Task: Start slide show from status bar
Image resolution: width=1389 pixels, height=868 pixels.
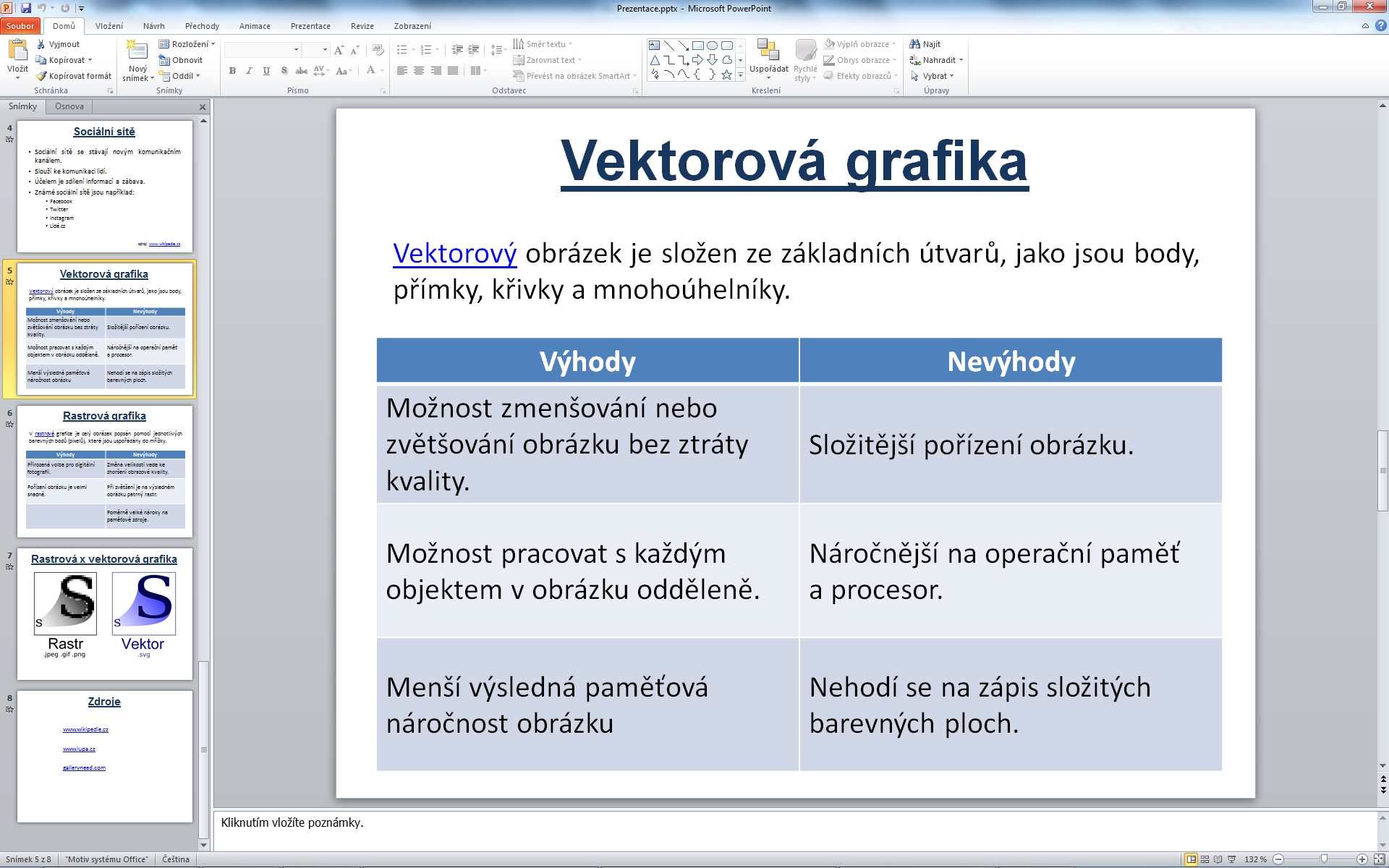Action: (1232, 859)
